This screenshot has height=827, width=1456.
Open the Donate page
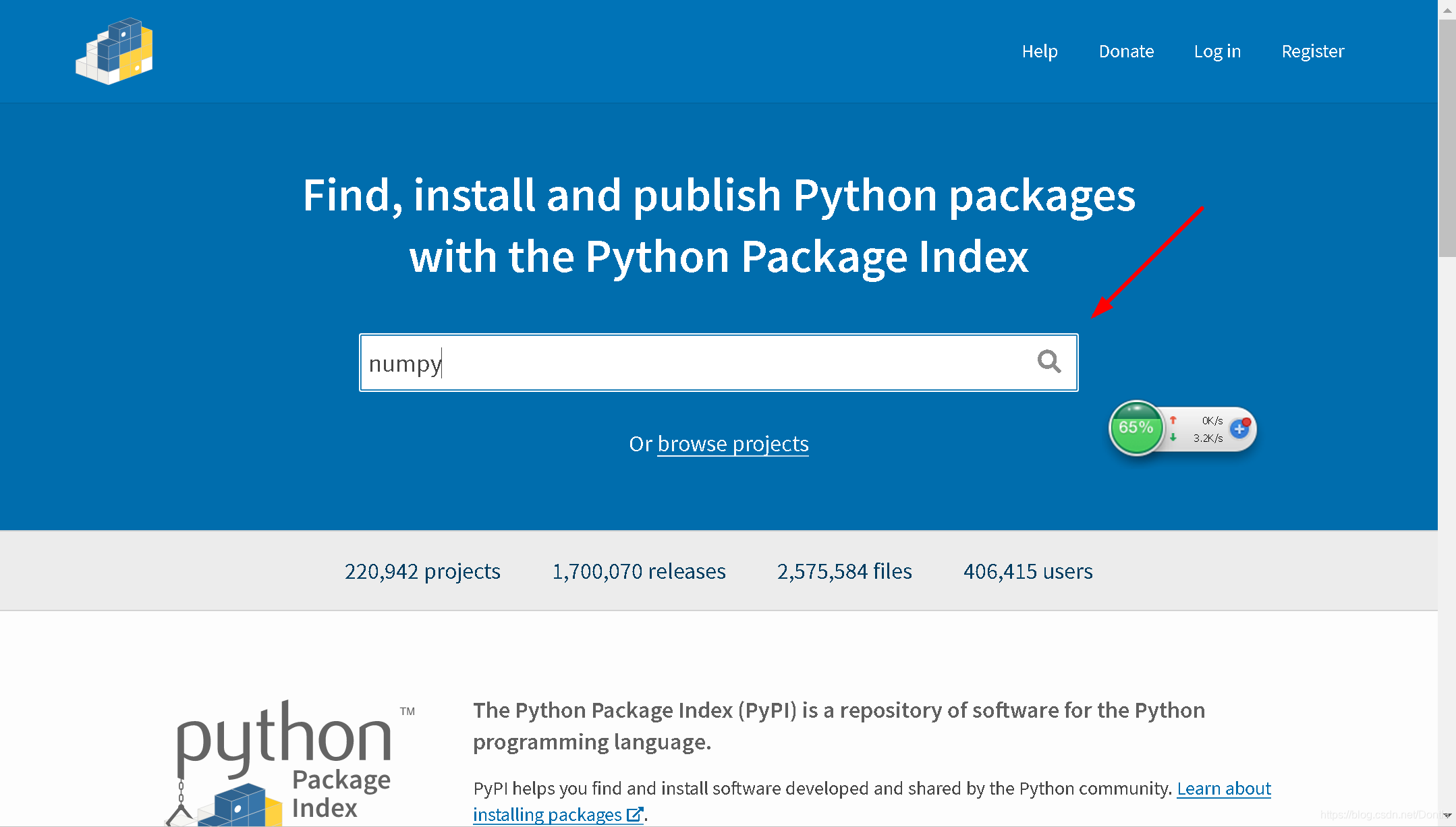[1126, 51]
